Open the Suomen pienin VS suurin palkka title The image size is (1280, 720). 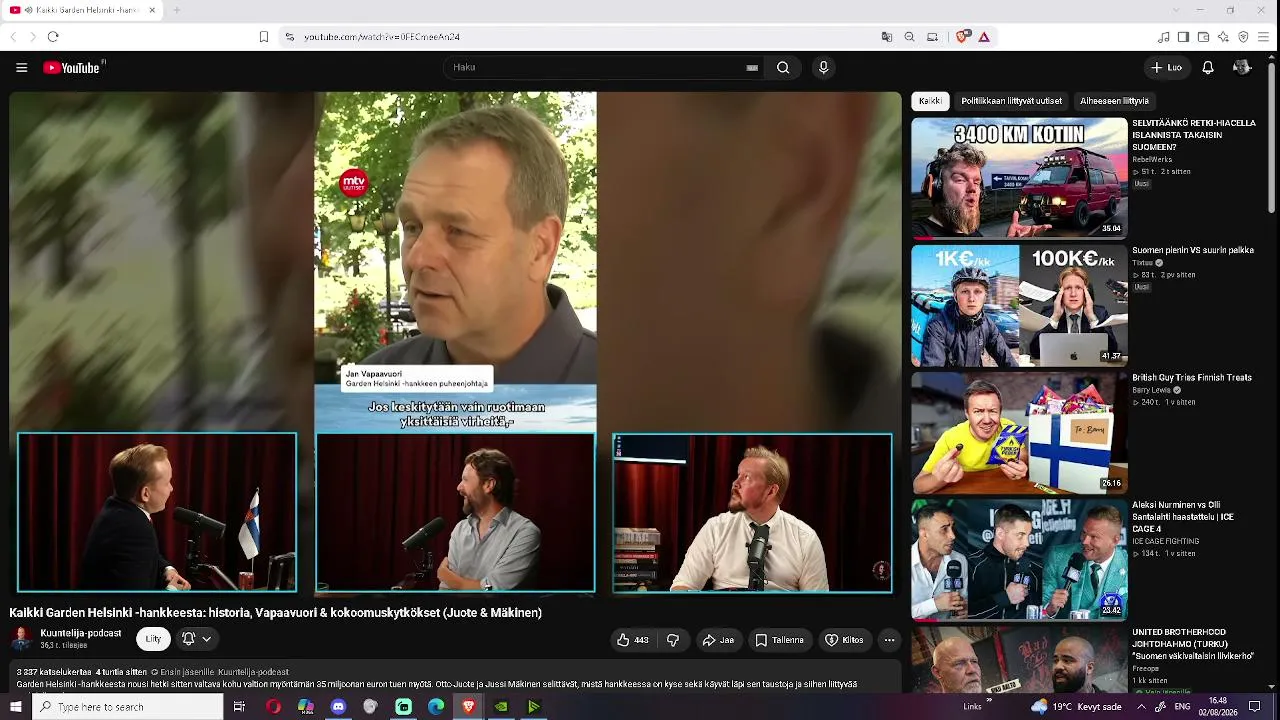(x=1193, y=250)
